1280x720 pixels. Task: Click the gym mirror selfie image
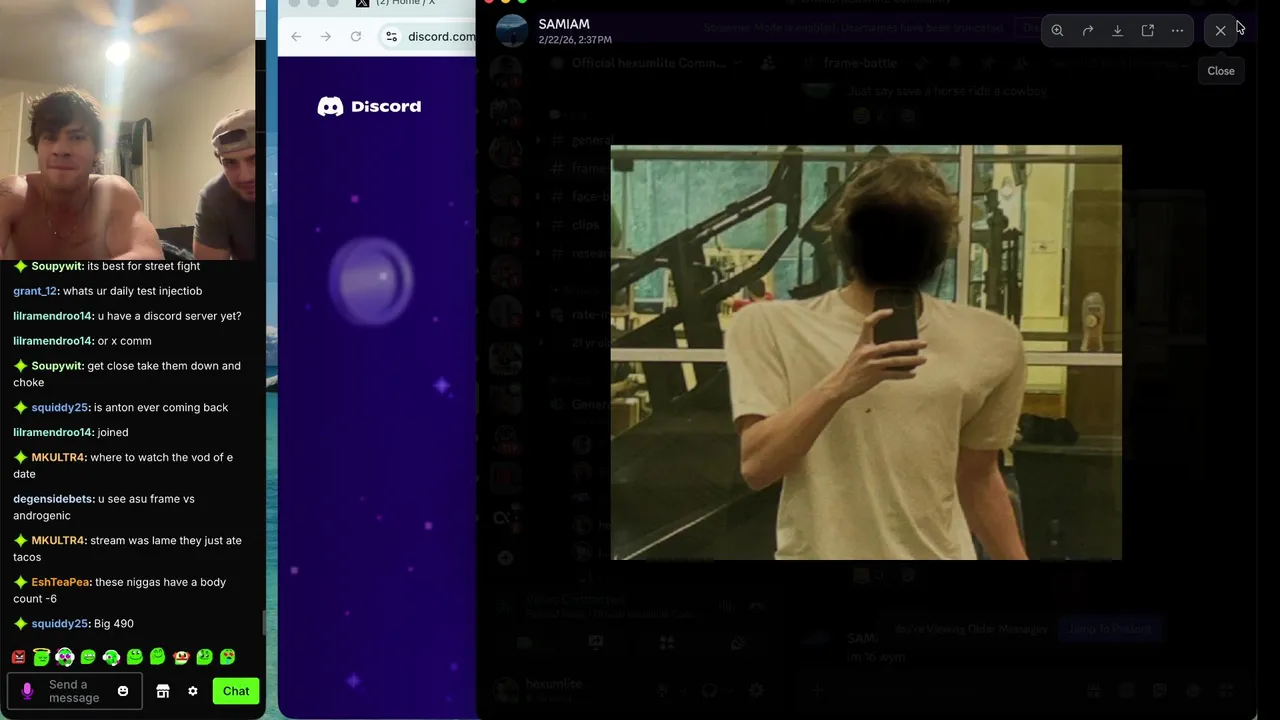(x=866, y=352)
